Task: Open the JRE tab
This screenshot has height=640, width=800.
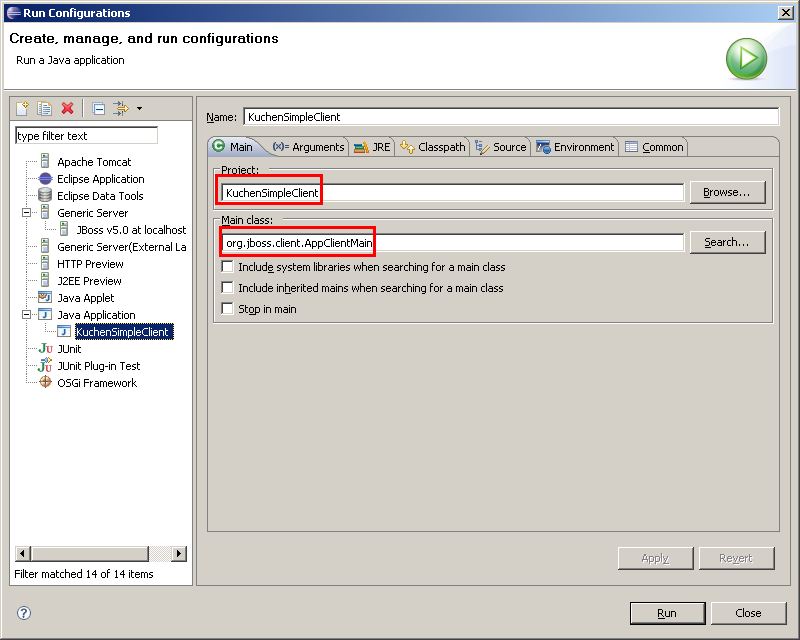Action: (x=372, y=147)
